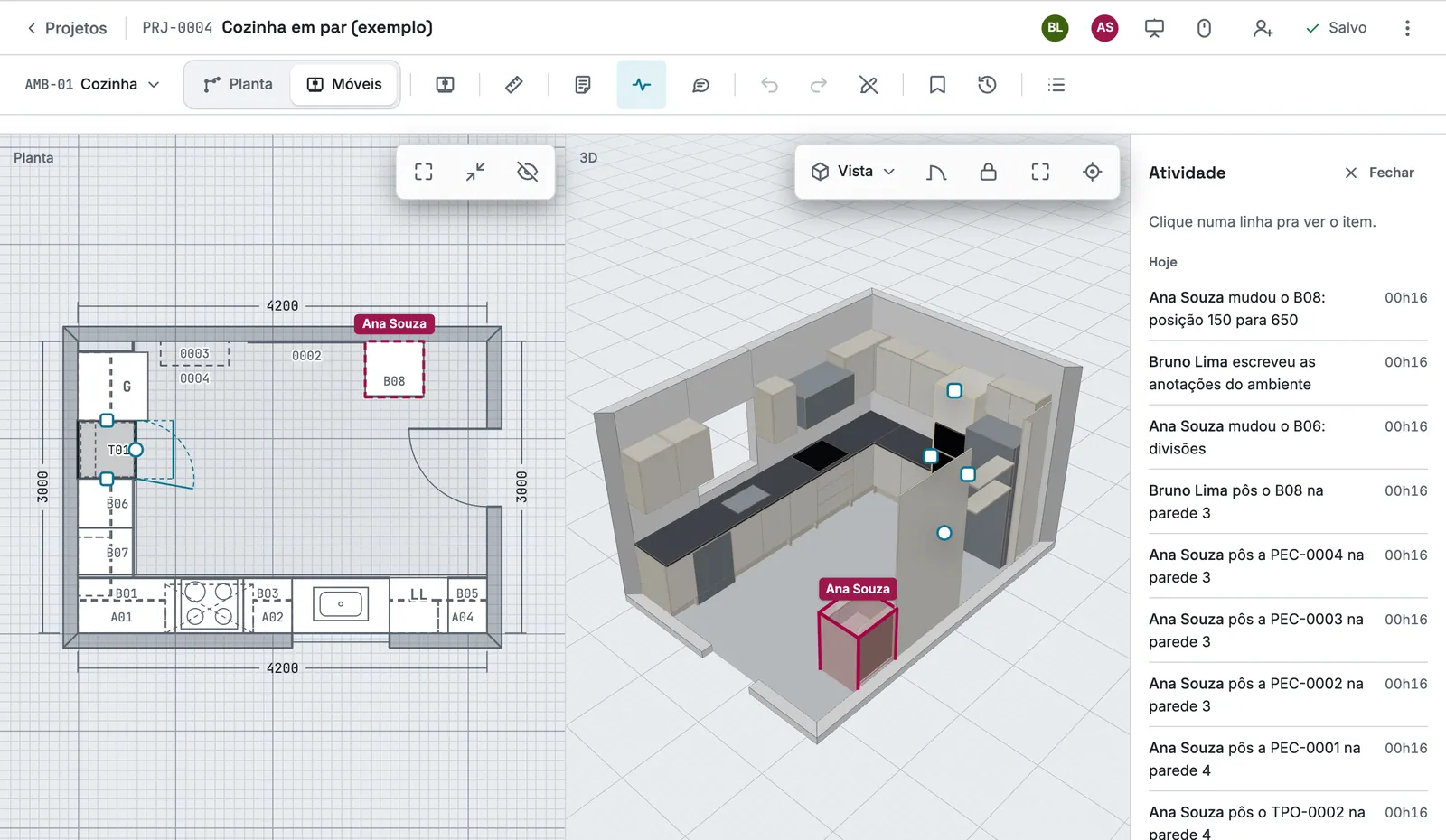Open the notes document icon
The image size is (1446, 840).
[583, 85]
